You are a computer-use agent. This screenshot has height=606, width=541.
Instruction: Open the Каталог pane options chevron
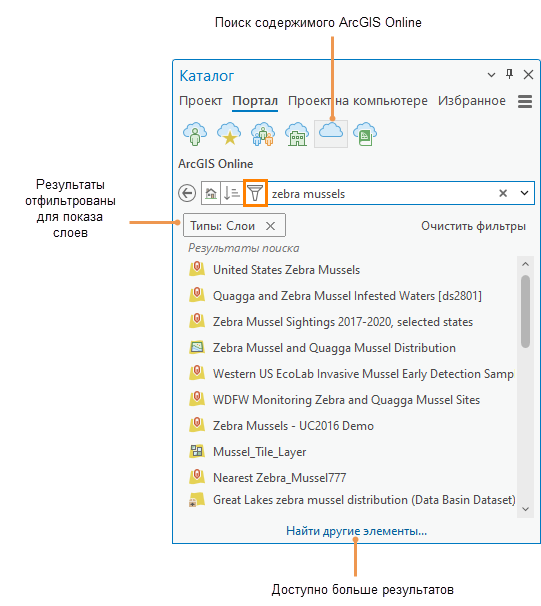tap(491, 75)
